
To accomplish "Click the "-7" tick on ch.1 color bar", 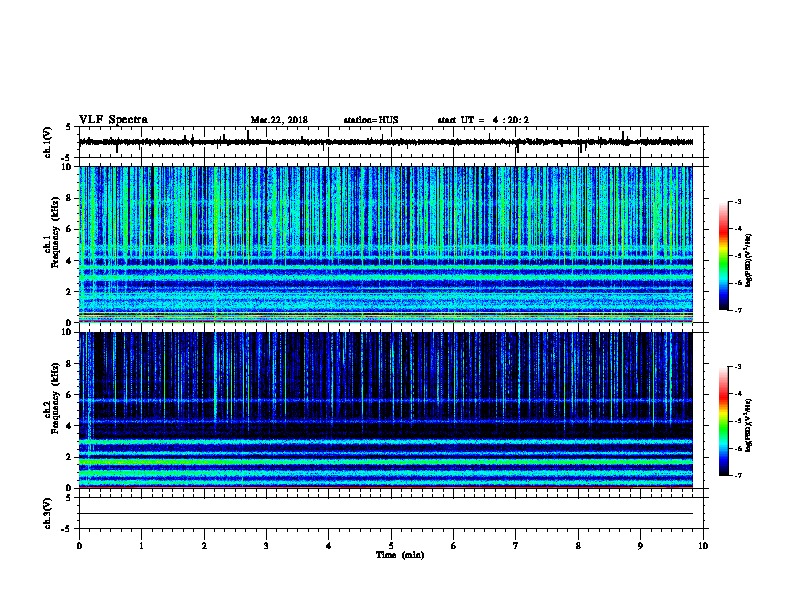I will 738,310.
